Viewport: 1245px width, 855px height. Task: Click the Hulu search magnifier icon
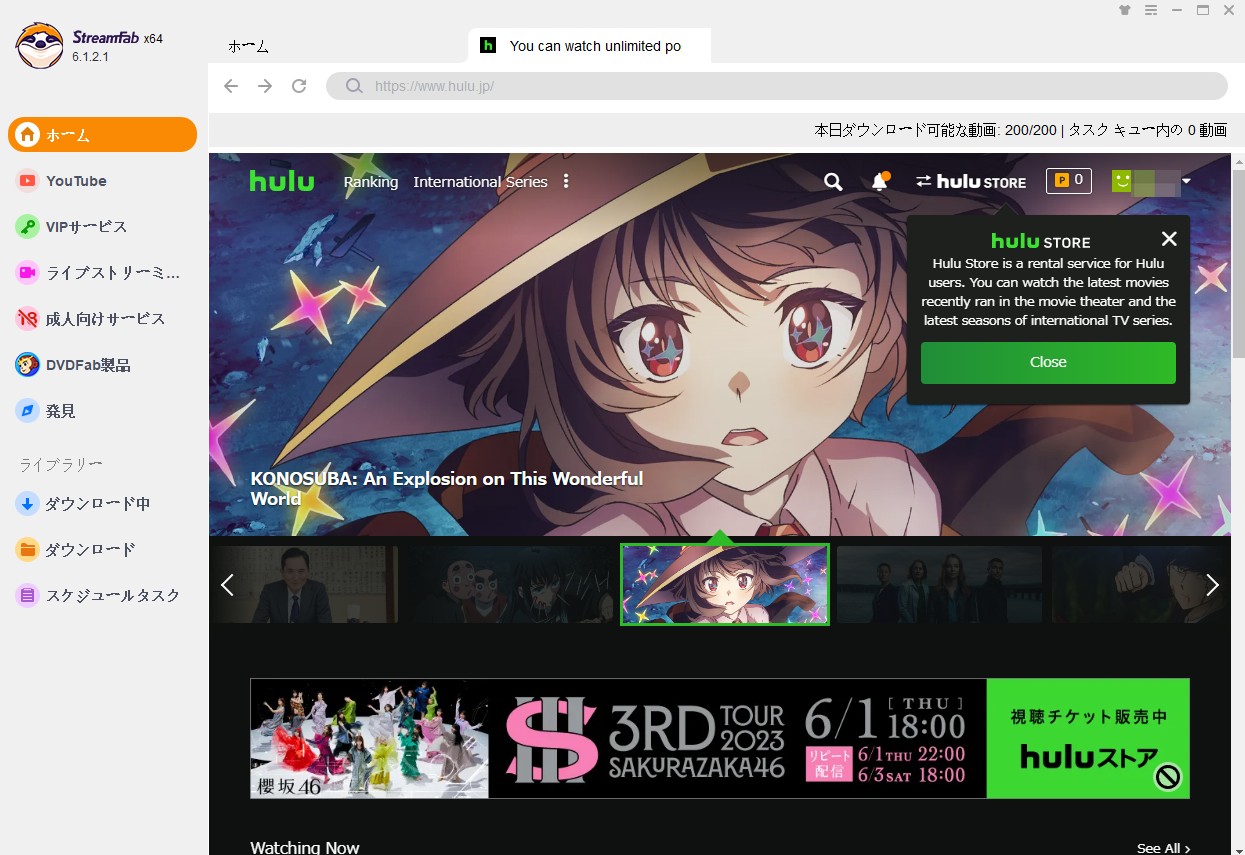click(x=833, y=181)
